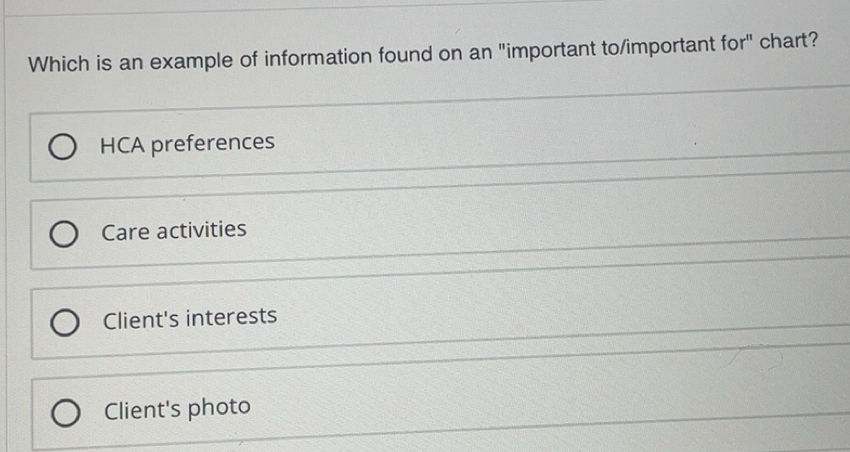
Task: Click the "Care activities" answer label
Action: (x=174, y=231)
